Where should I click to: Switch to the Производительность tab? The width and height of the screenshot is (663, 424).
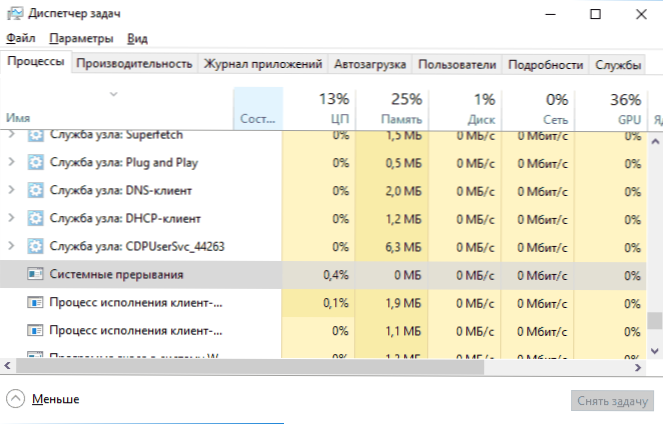(134, 64)
